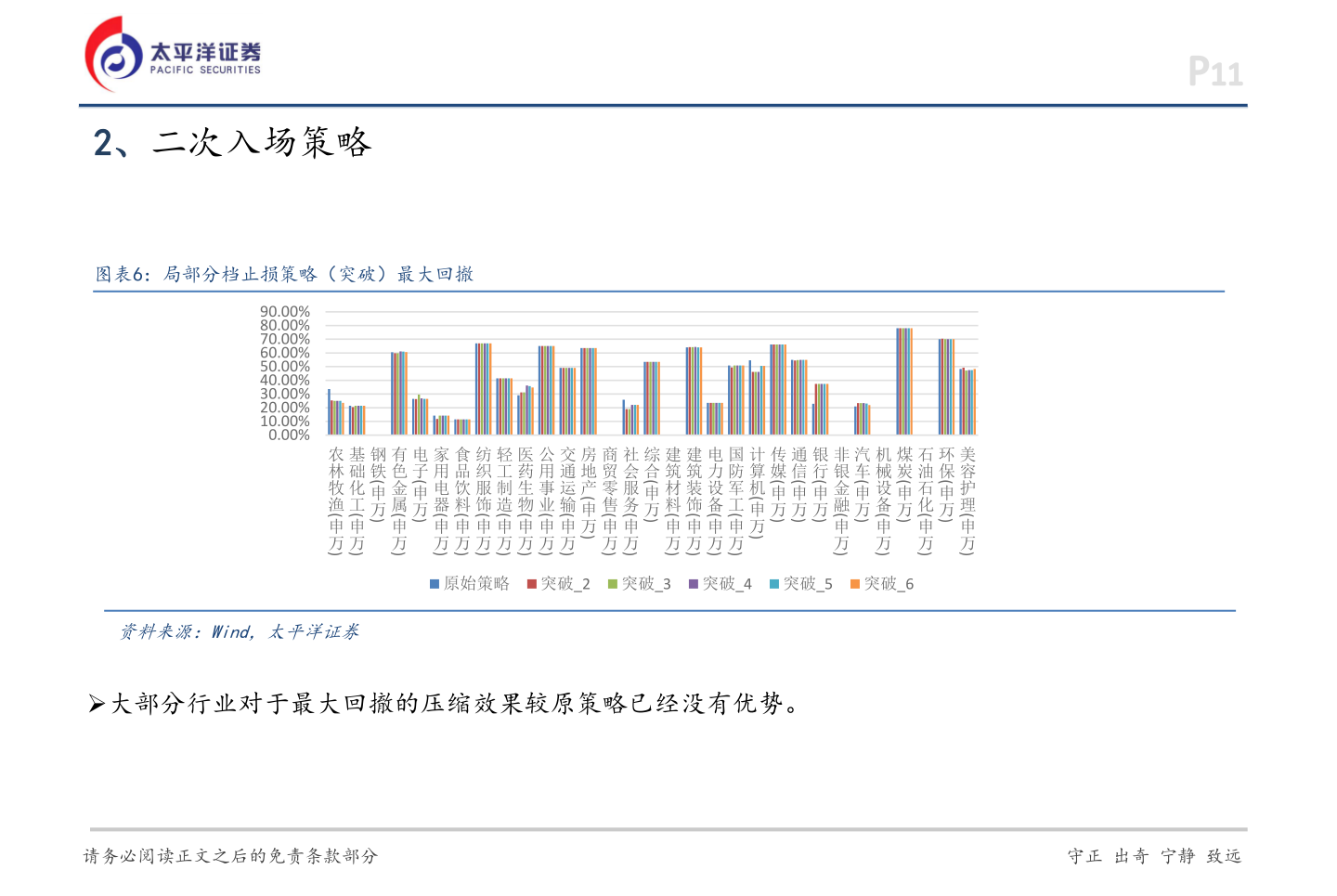
Task: Click the 80.00% y-axis label
Action: [x=285, y=326]
